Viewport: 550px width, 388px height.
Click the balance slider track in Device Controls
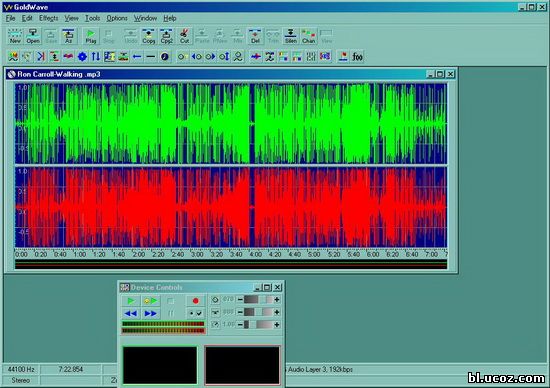pyautogui.click(x=259, y=312)
